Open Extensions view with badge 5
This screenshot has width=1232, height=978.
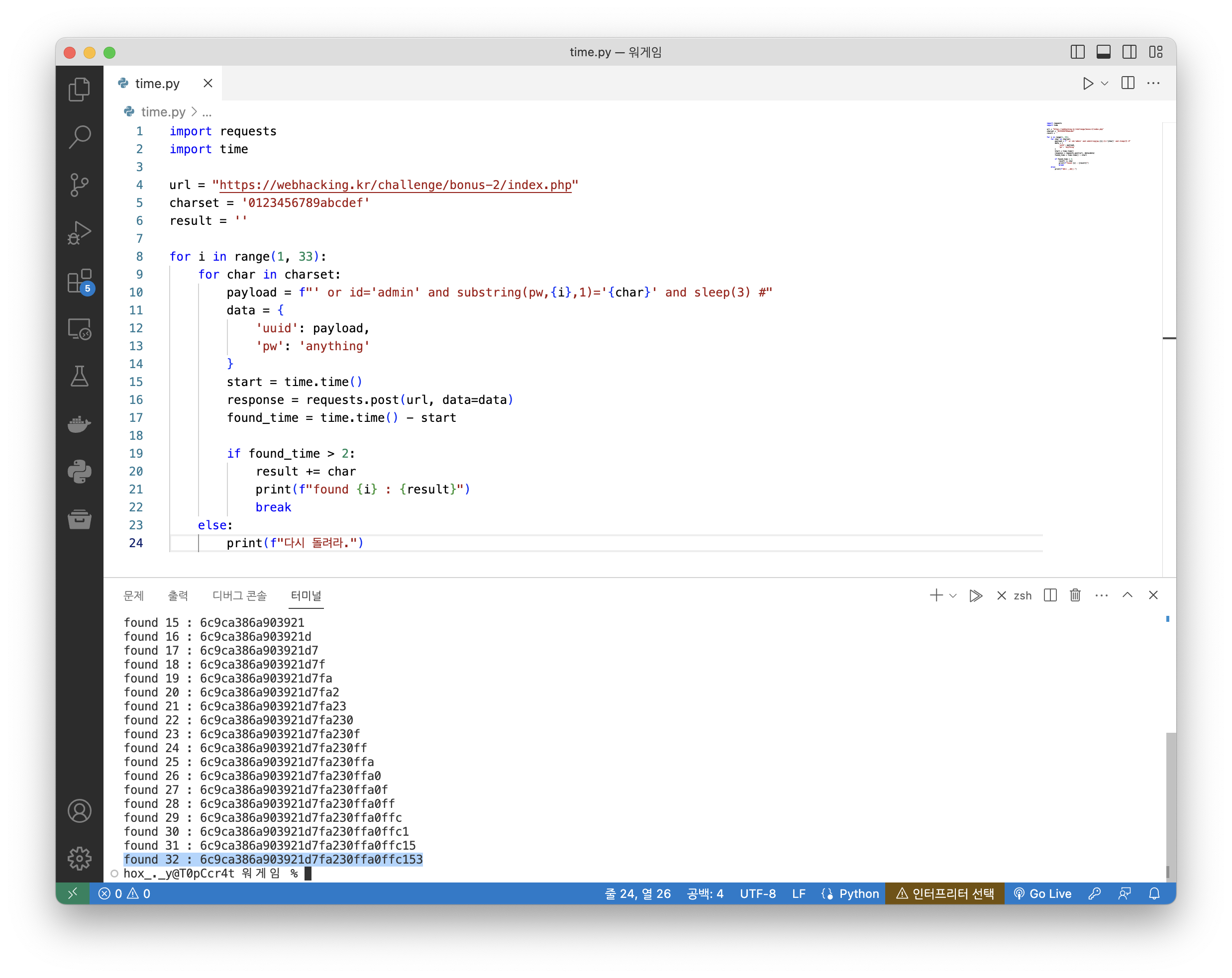[x=80, y=281]
